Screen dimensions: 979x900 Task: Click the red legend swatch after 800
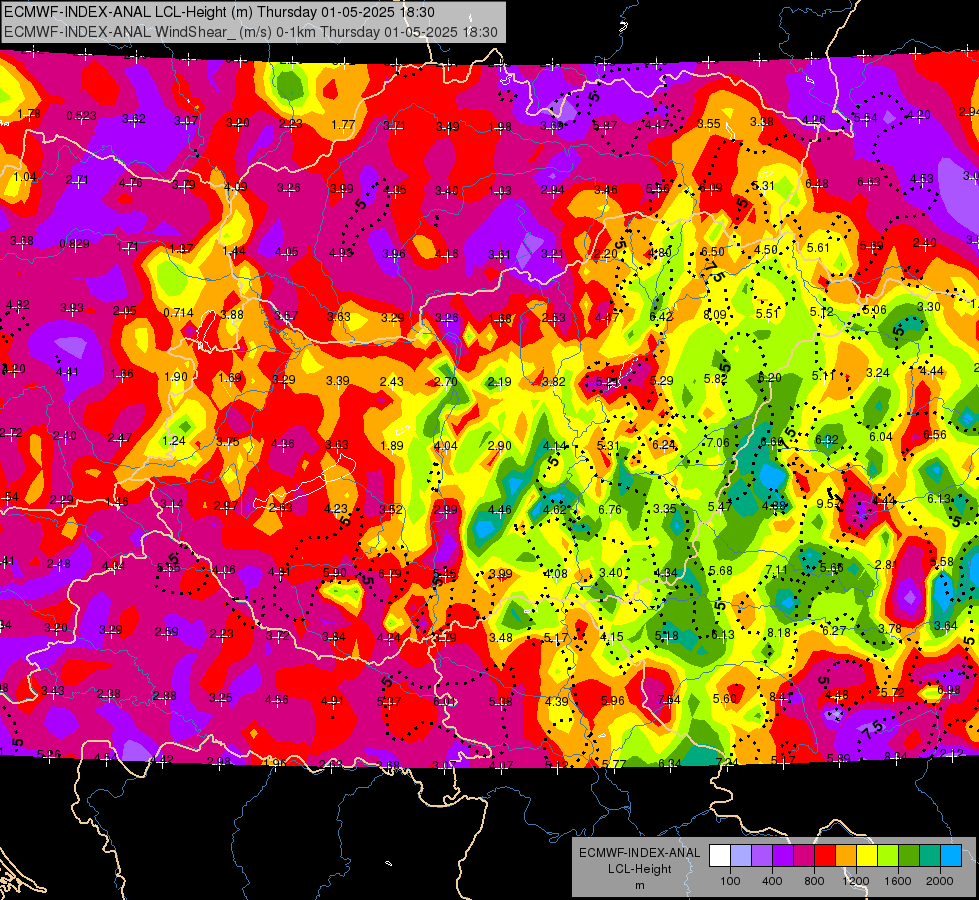[x=825, y=856]
